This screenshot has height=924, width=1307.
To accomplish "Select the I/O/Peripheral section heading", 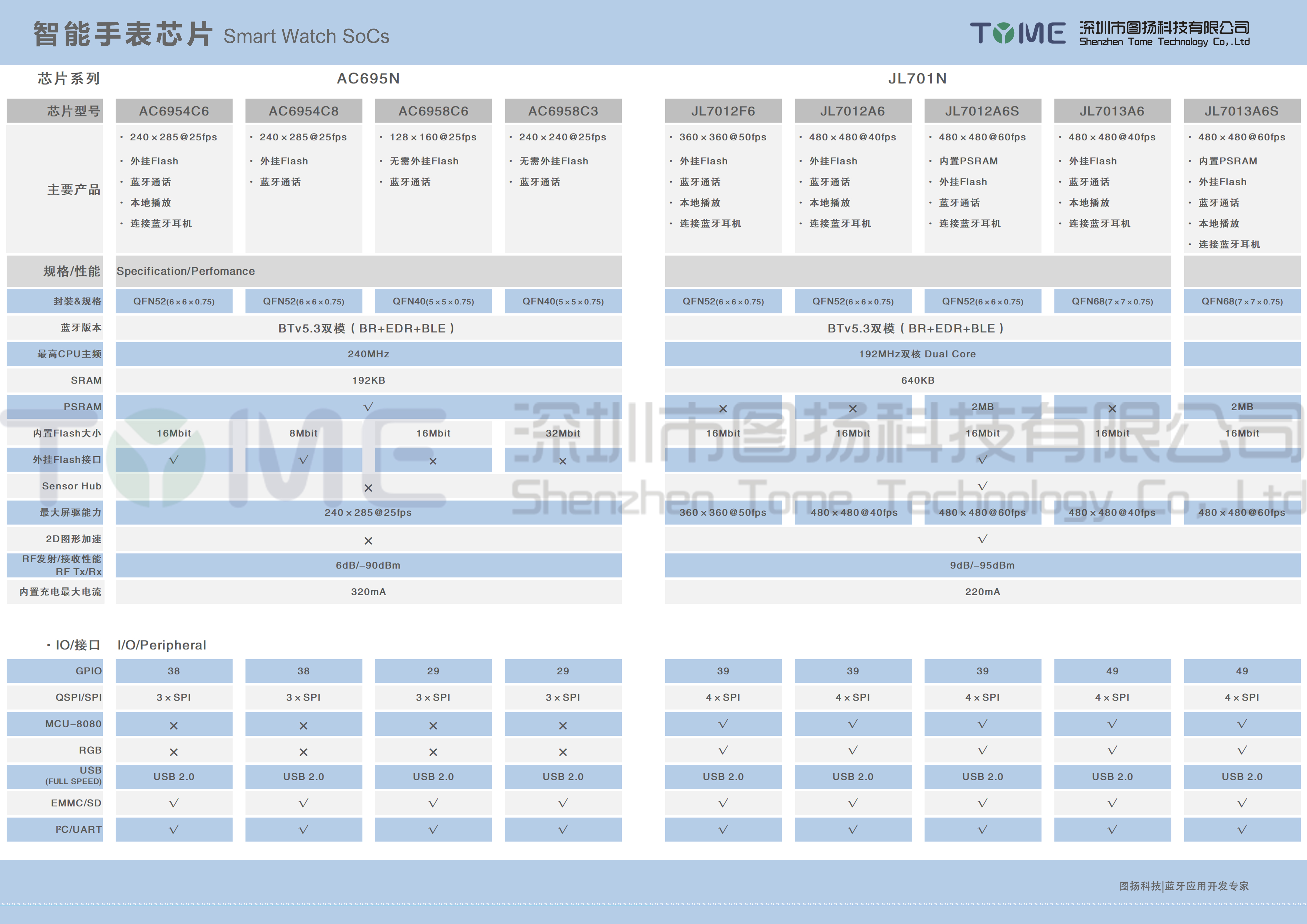I will 162,645.
